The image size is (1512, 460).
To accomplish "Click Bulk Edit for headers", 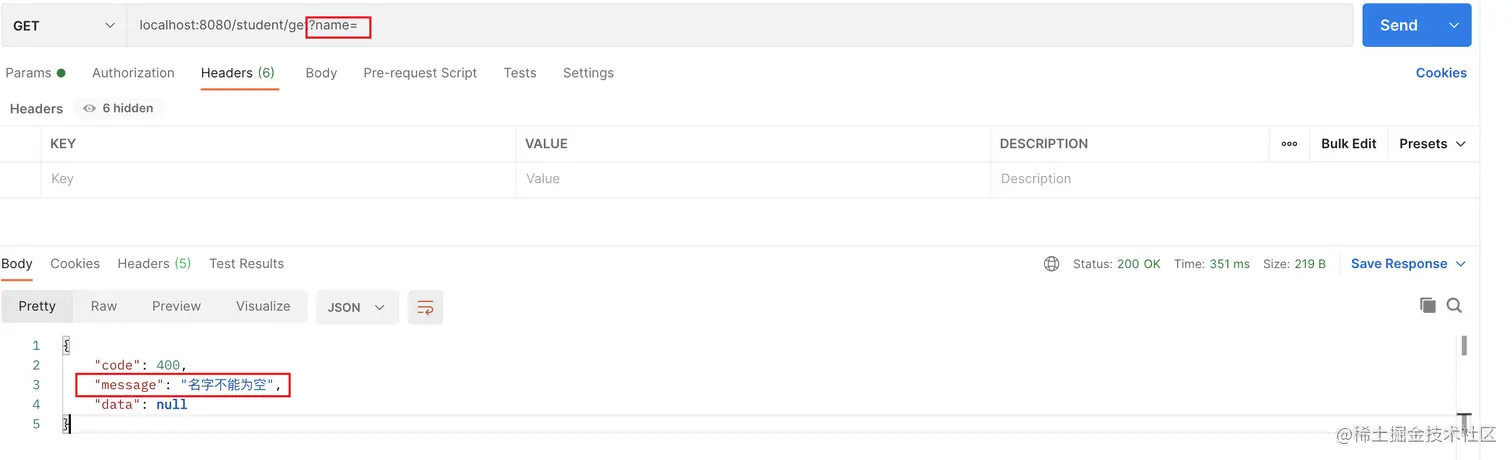I will click(1348, 144).
